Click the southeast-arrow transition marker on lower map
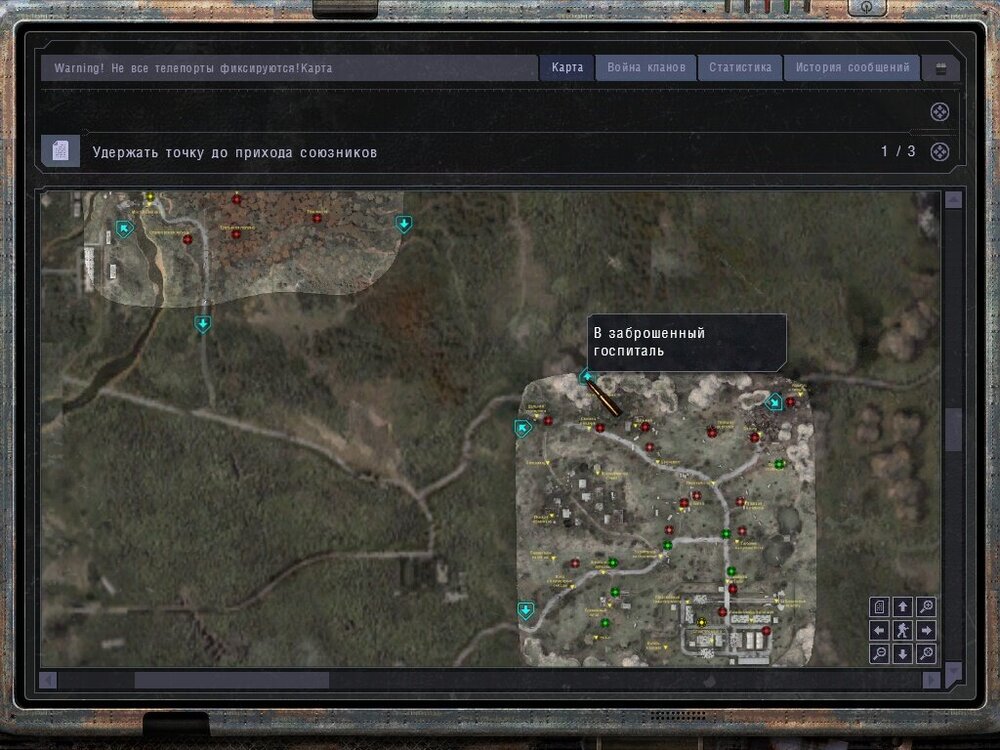This screenshot has height=750, width=1000. (774, 402)
